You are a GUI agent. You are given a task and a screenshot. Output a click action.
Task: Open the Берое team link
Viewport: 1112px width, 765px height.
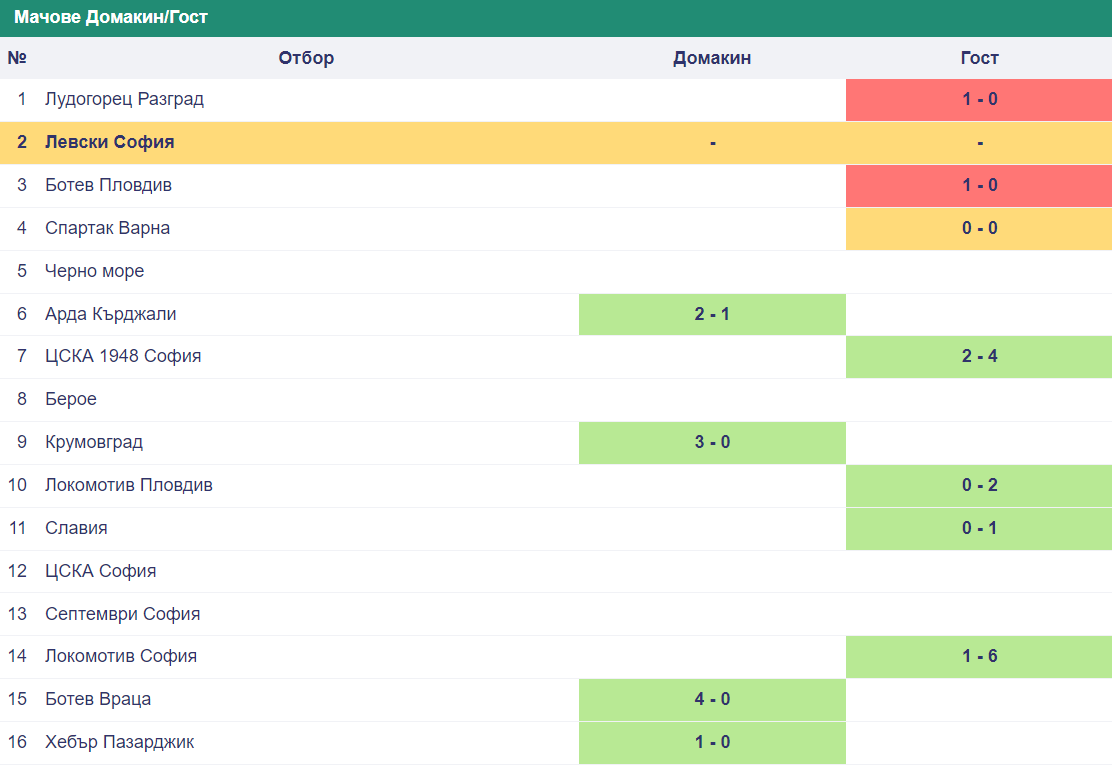pyautogui.click(x=70, y=399)
